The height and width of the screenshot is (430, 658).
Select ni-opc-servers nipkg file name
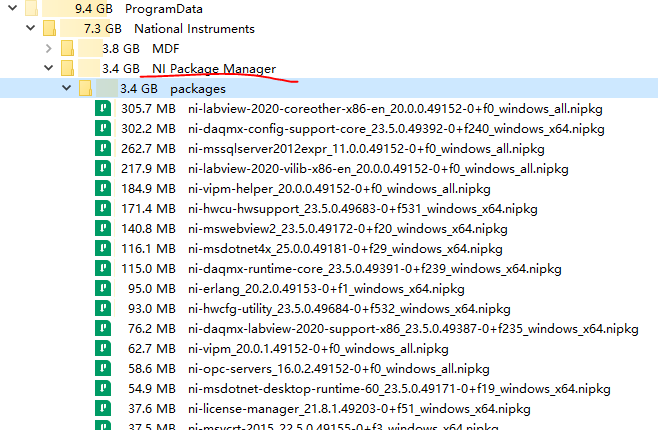pos(339,369)
